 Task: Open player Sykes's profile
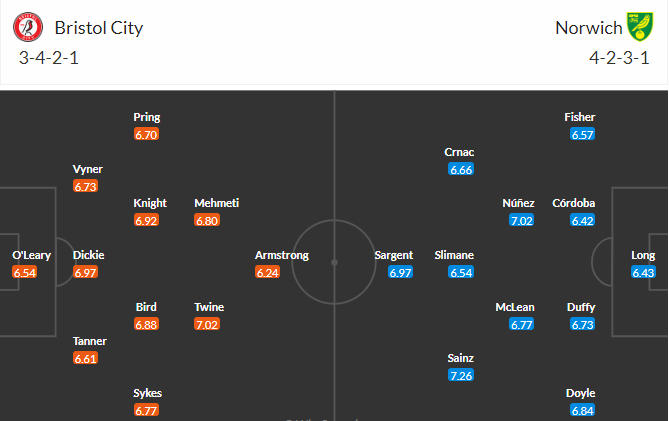click(x=148, y=393)
